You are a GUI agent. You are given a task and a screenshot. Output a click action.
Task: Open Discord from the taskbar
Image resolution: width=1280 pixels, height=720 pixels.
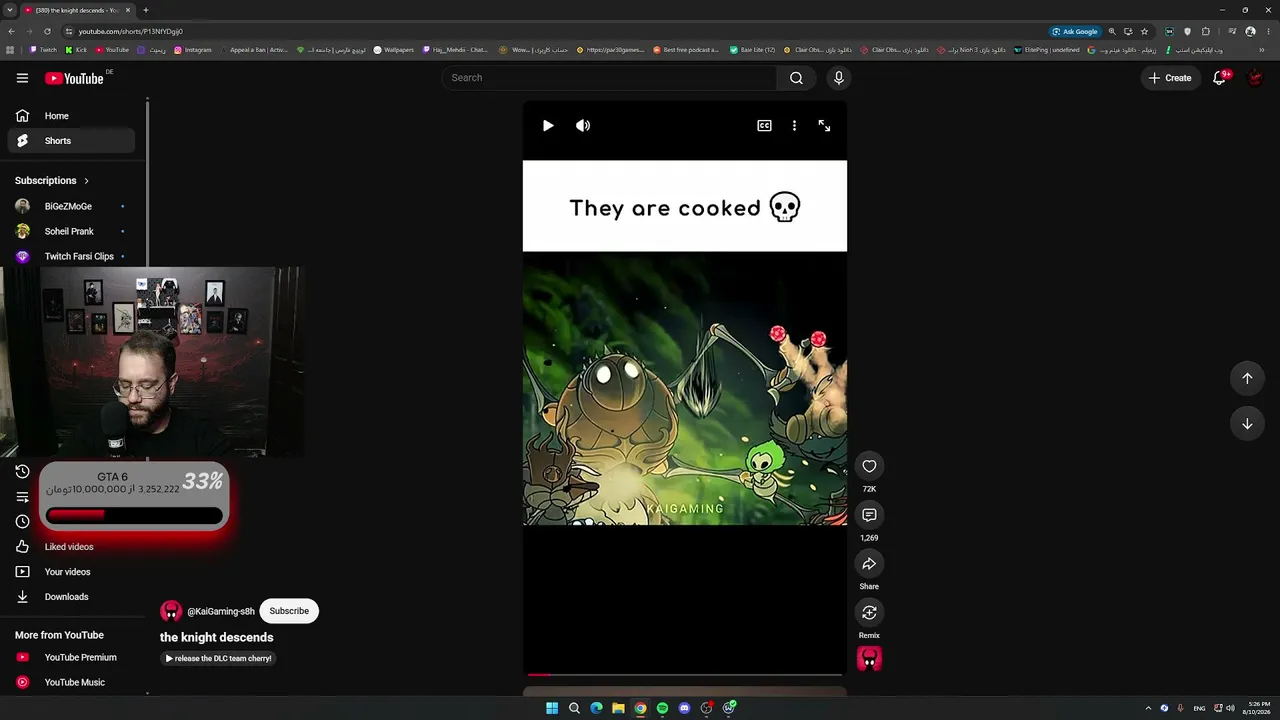[x=684, y=708]
